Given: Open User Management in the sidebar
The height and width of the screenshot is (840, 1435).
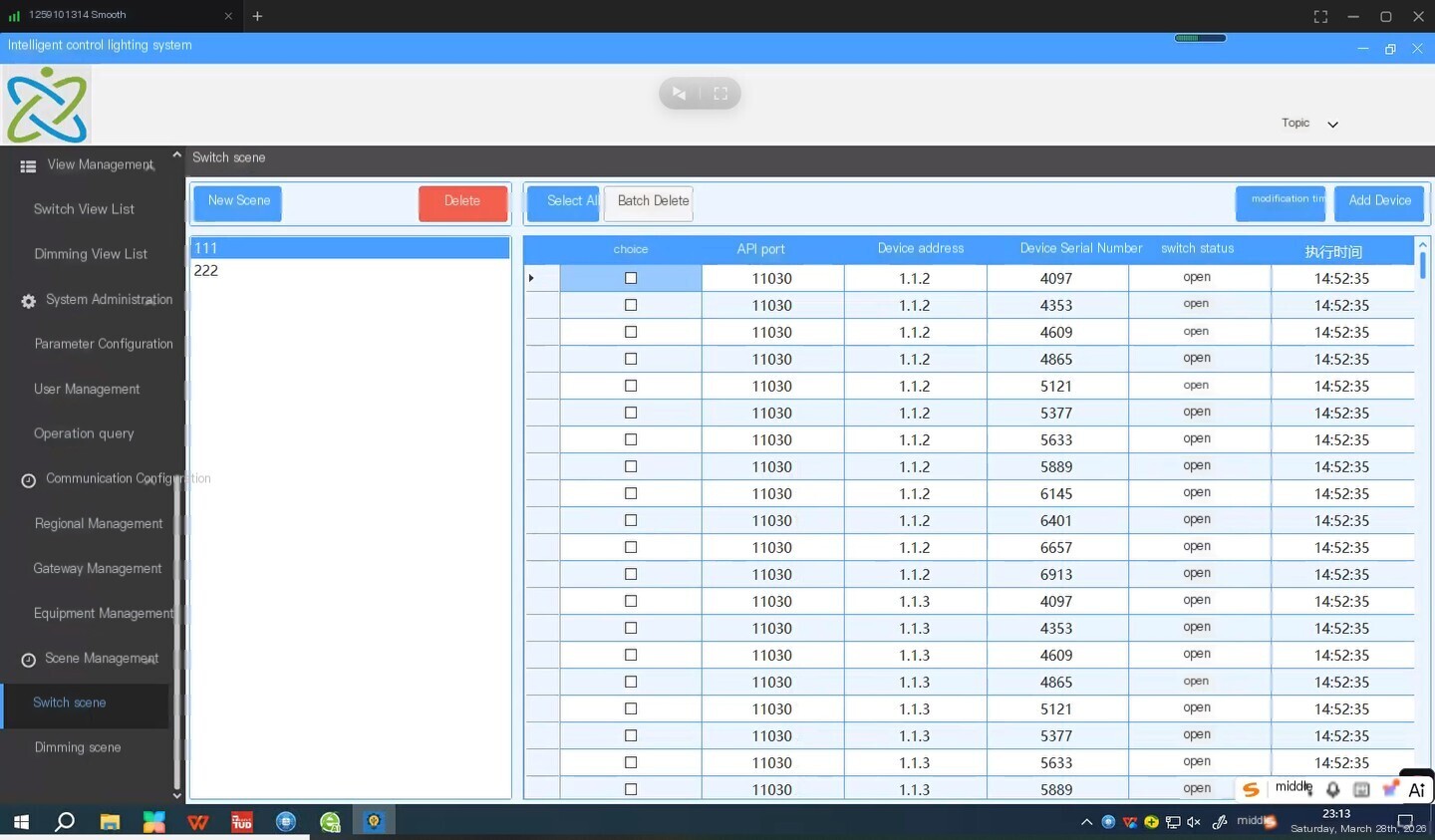Looking at the screenshot, I should tap(87, 389).
